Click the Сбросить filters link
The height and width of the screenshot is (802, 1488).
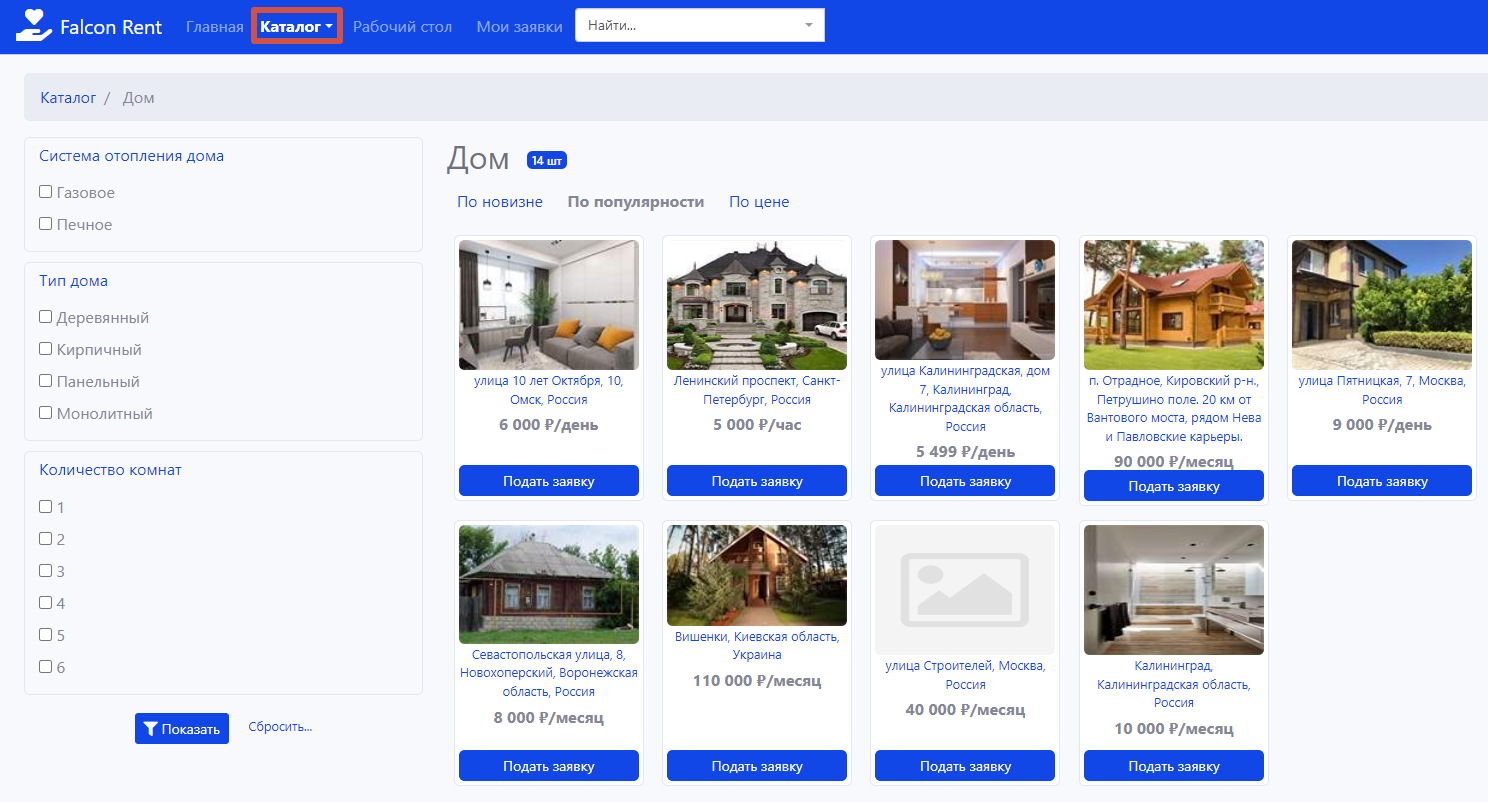tap(280, 727)
